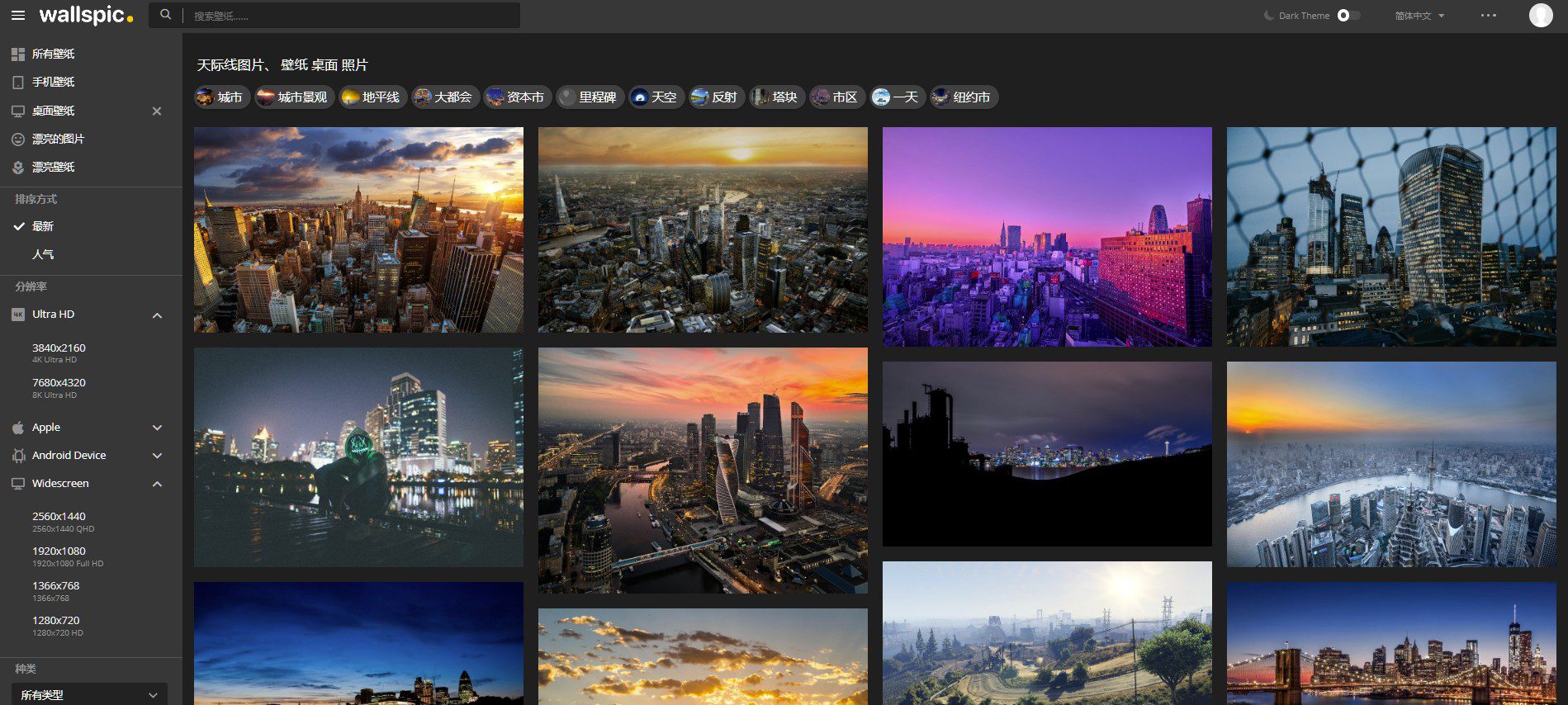Screen dimensions: 1568x705
Task: Open the hamburger menu icon
Action: pos(18,16)
